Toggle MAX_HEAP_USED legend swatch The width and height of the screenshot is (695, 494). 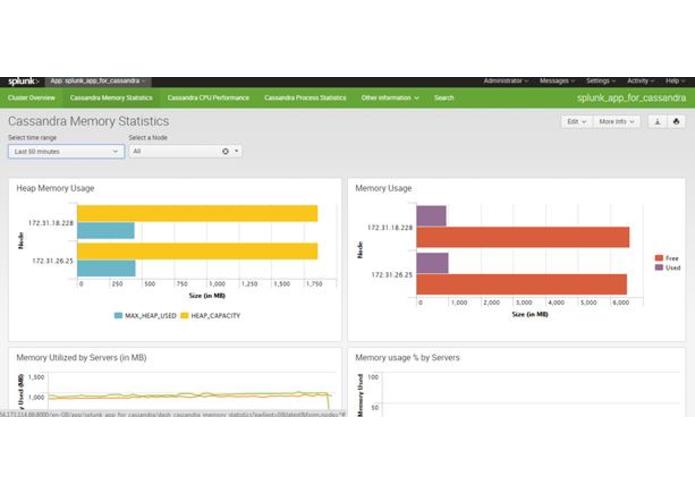pyautogui.click(x=118, y=315)
